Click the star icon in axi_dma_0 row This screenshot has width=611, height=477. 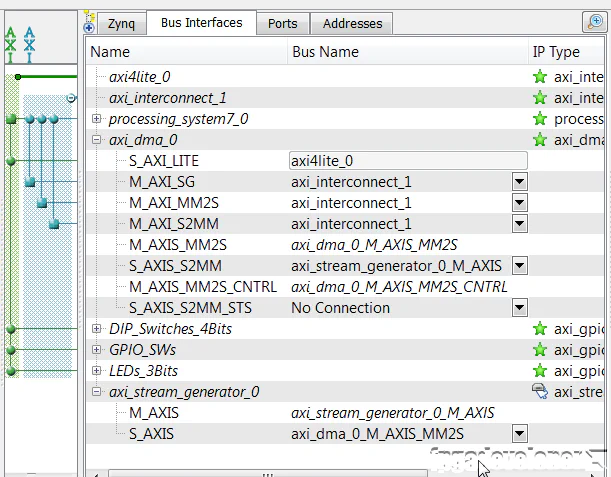[x=540, y=140]
